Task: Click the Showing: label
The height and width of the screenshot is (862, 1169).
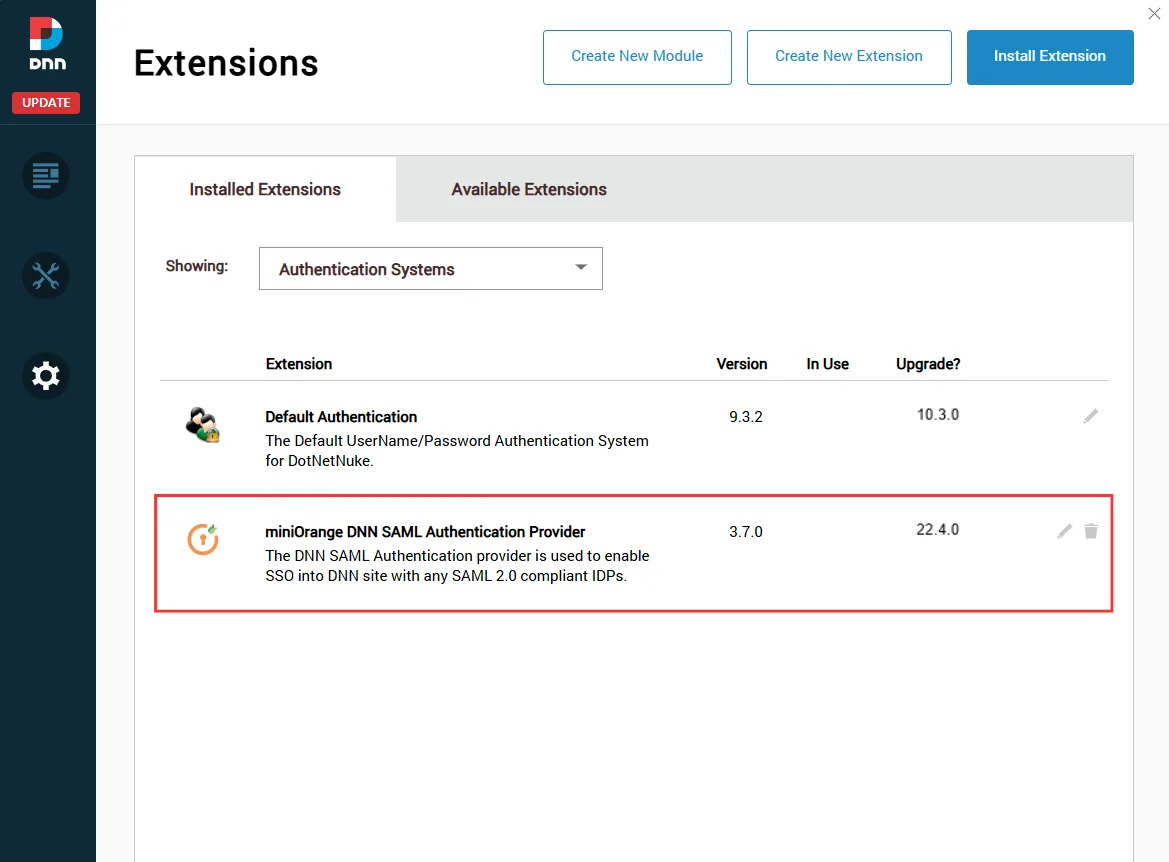Action: point(197,266)
